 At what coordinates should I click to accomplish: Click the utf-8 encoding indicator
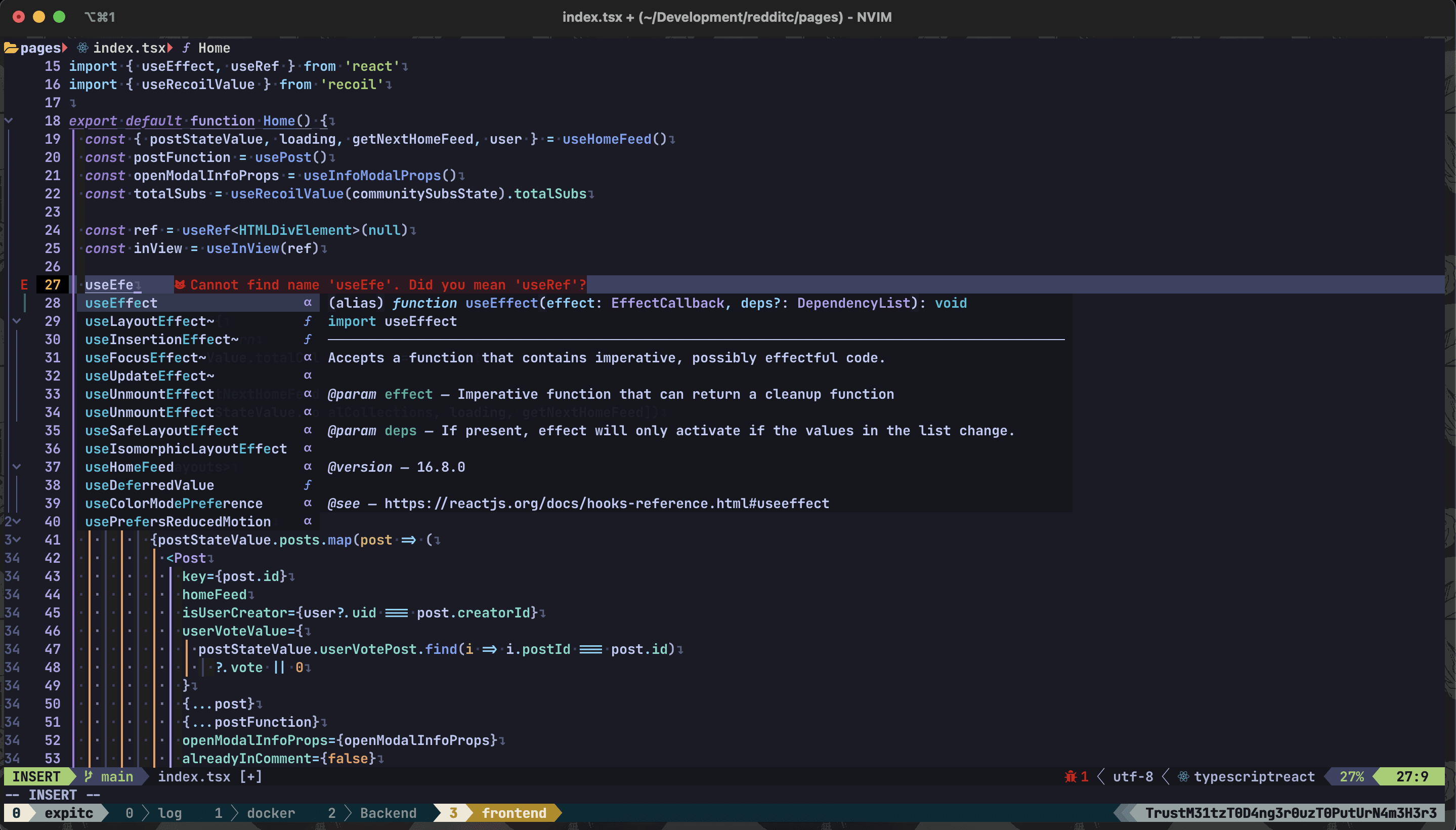click(1133, 776)
